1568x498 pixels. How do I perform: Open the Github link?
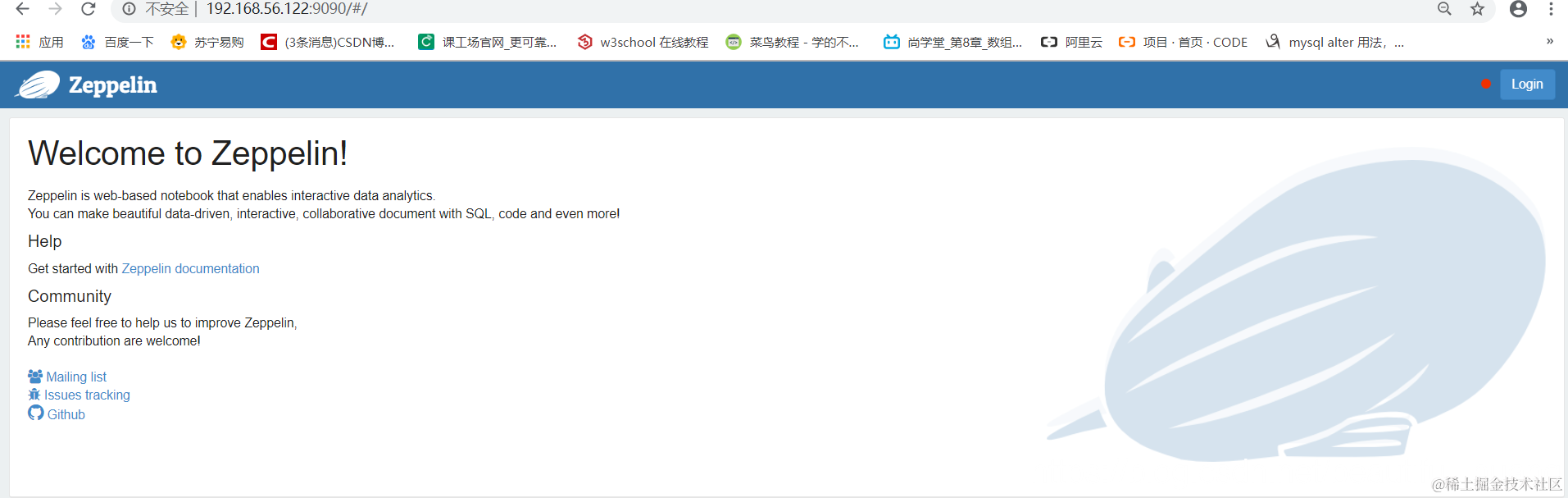(66, 414)
